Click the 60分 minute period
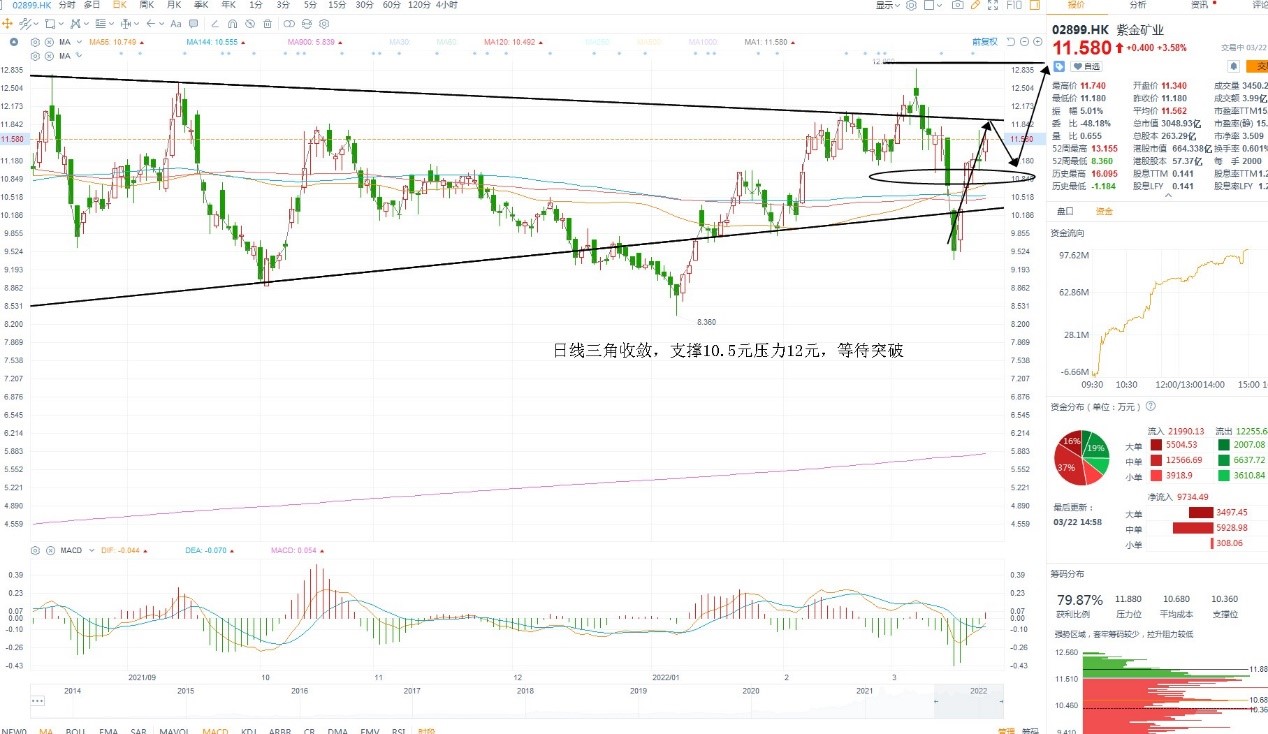The height and width of the screenshot is (734, 1268). tap(391, 5)
